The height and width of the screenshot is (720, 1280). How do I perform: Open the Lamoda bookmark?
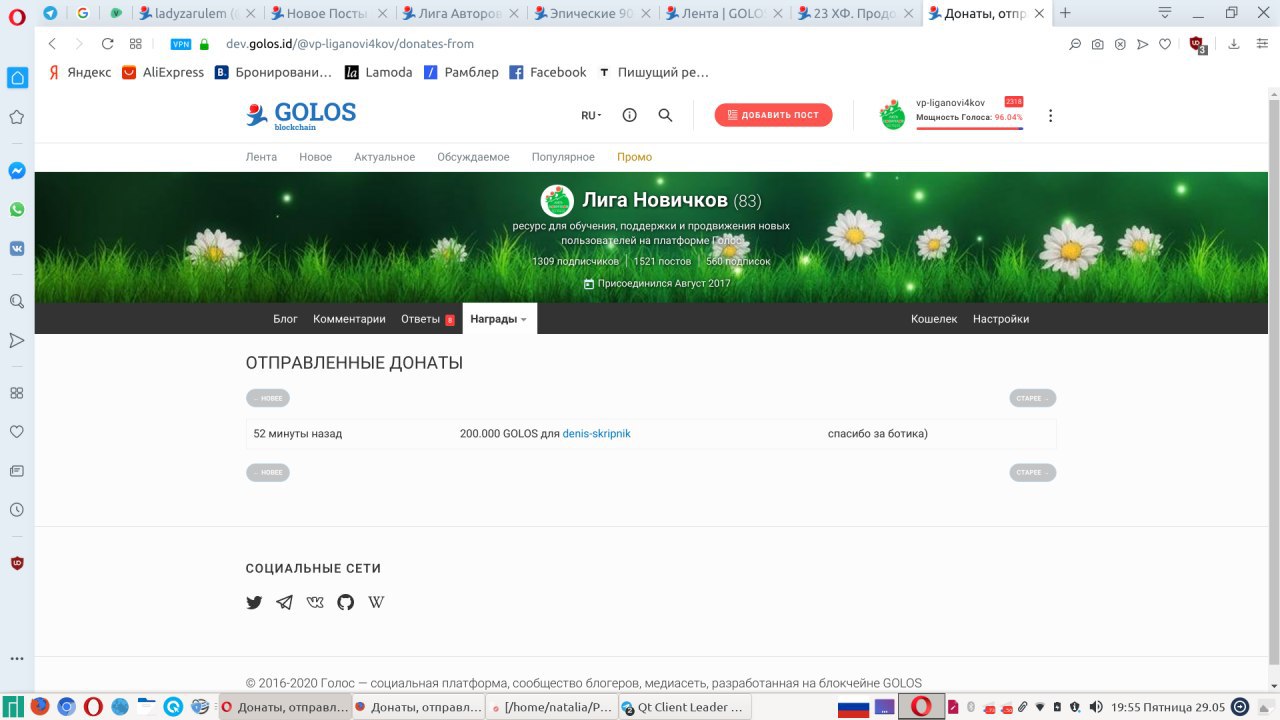point(378,72)
